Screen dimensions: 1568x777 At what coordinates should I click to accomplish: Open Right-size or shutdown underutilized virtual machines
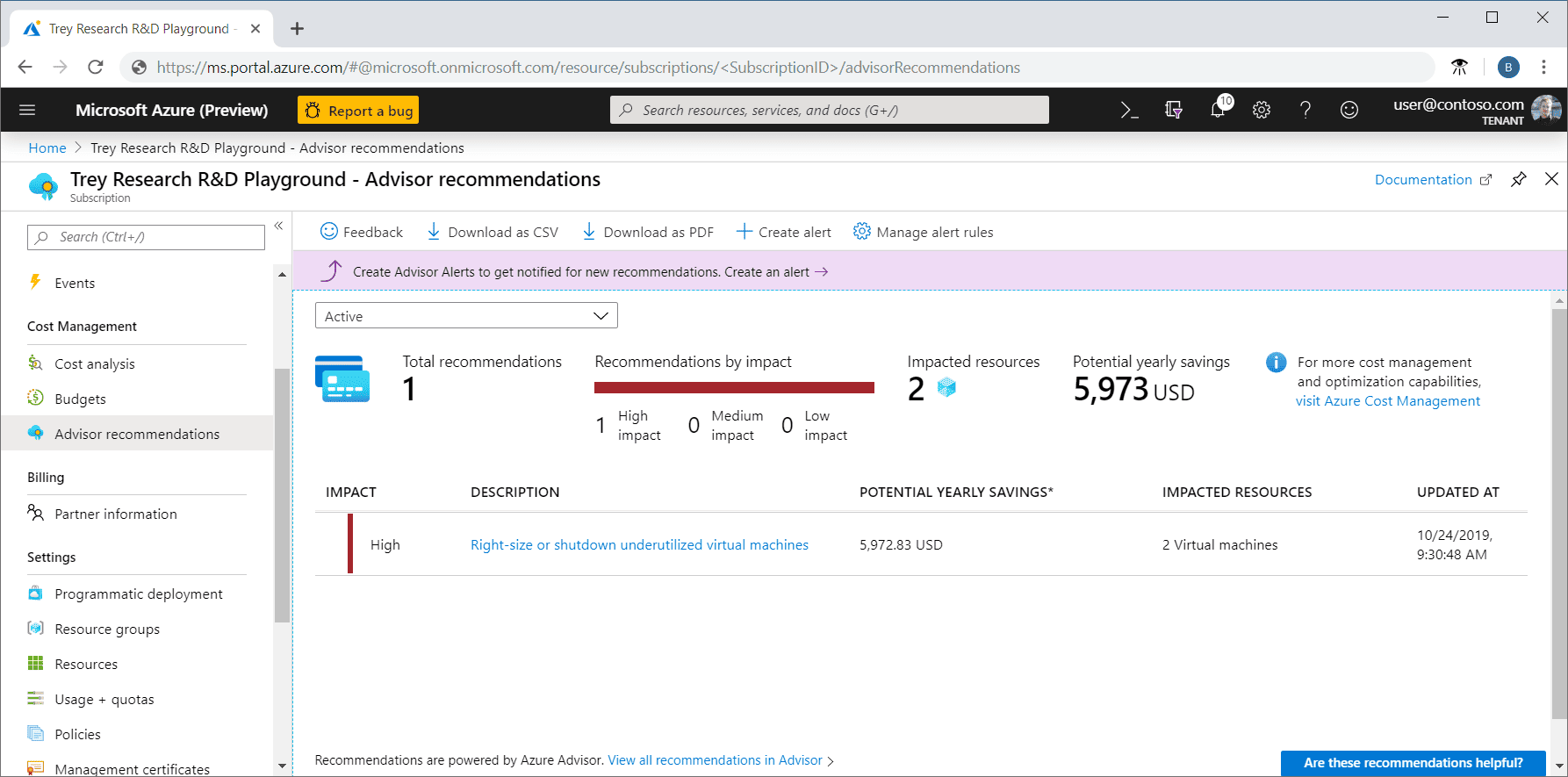pyautogui.click(x=639, y=545)
